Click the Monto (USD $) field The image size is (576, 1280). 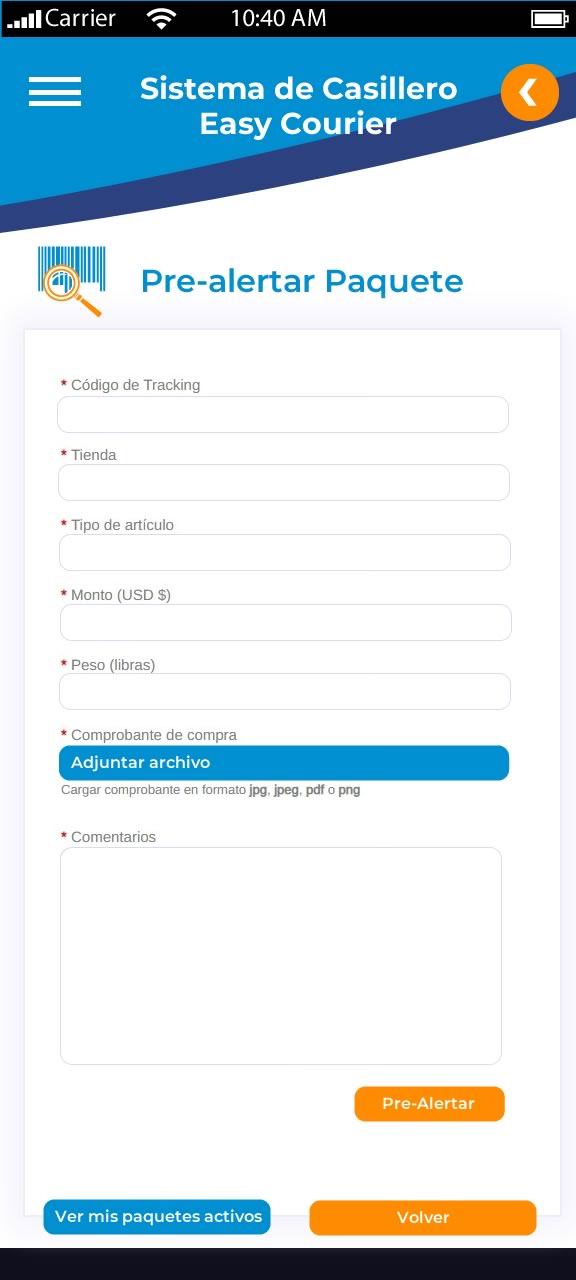[x=286, y=622]
